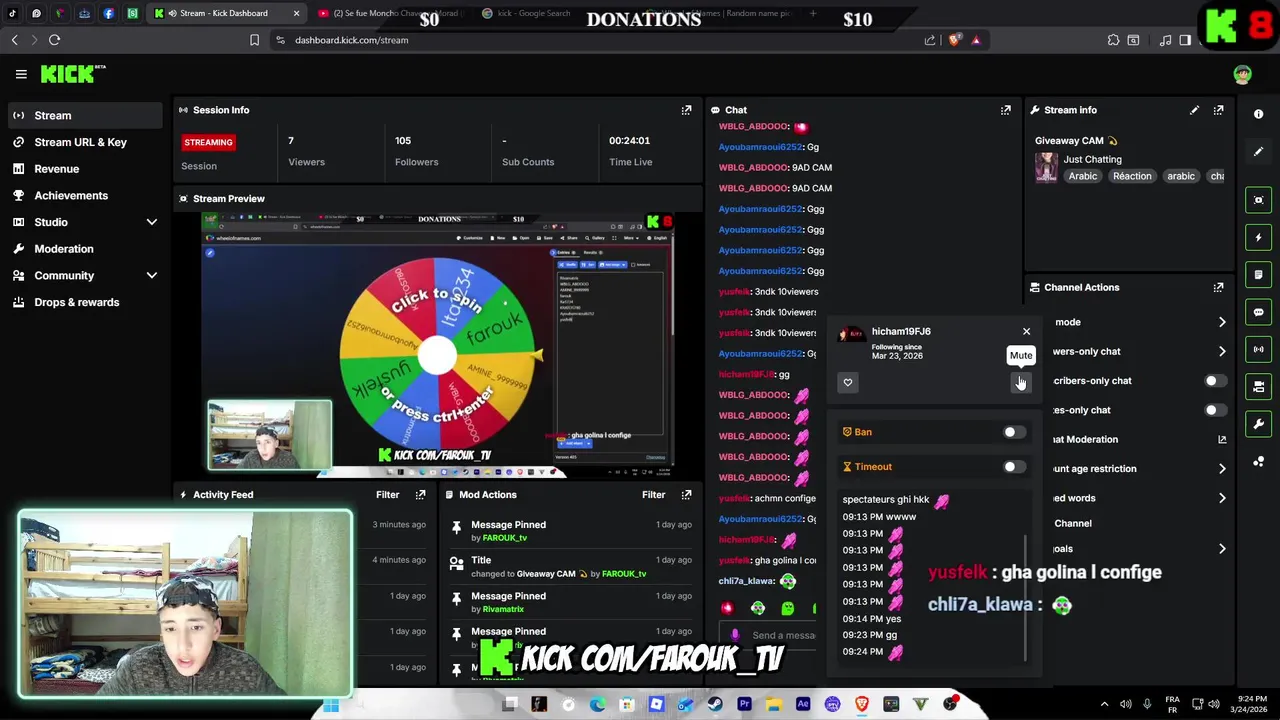The width and height of the screenshot is (1280, 720).
Task: Open followers-only chat settings chevron
Action: point(1222,351)
